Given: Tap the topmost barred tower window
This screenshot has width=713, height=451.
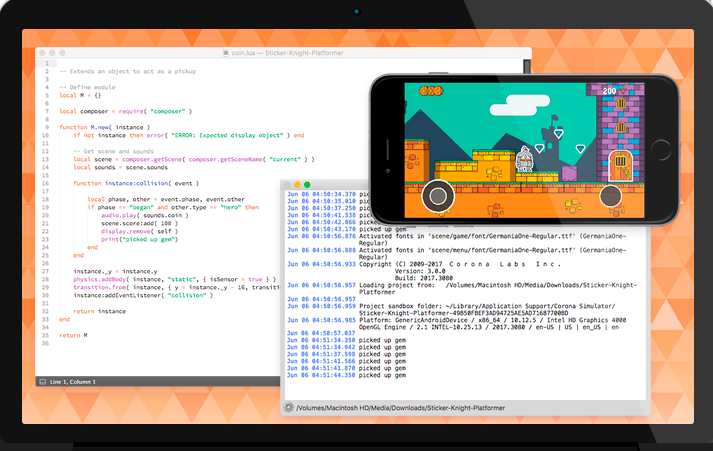Looking at the screenshot, I should 621,104.
